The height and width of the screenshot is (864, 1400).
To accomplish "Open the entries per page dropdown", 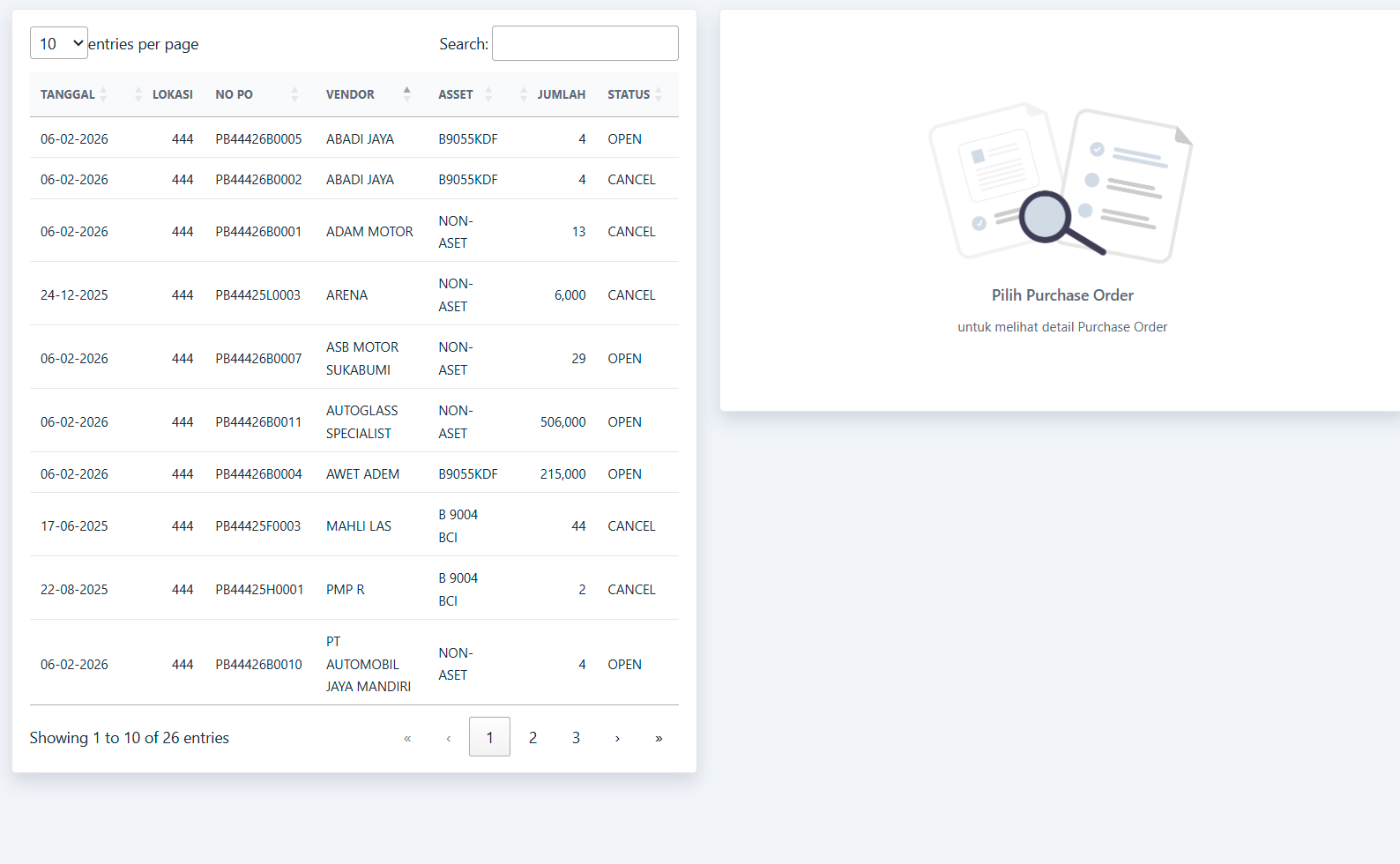I will coord(59,43).
